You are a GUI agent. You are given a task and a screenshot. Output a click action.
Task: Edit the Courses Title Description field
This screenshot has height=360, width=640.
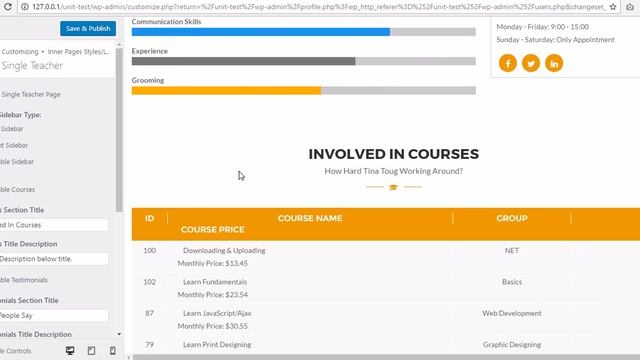(54, 259)
